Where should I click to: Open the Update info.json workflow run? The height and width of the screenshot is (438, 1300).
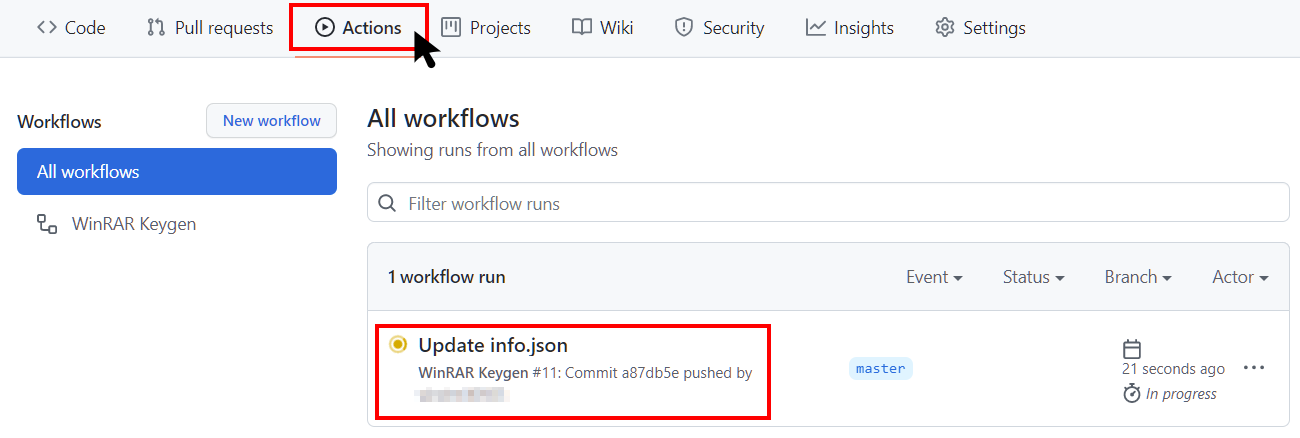tap(493, 346)
